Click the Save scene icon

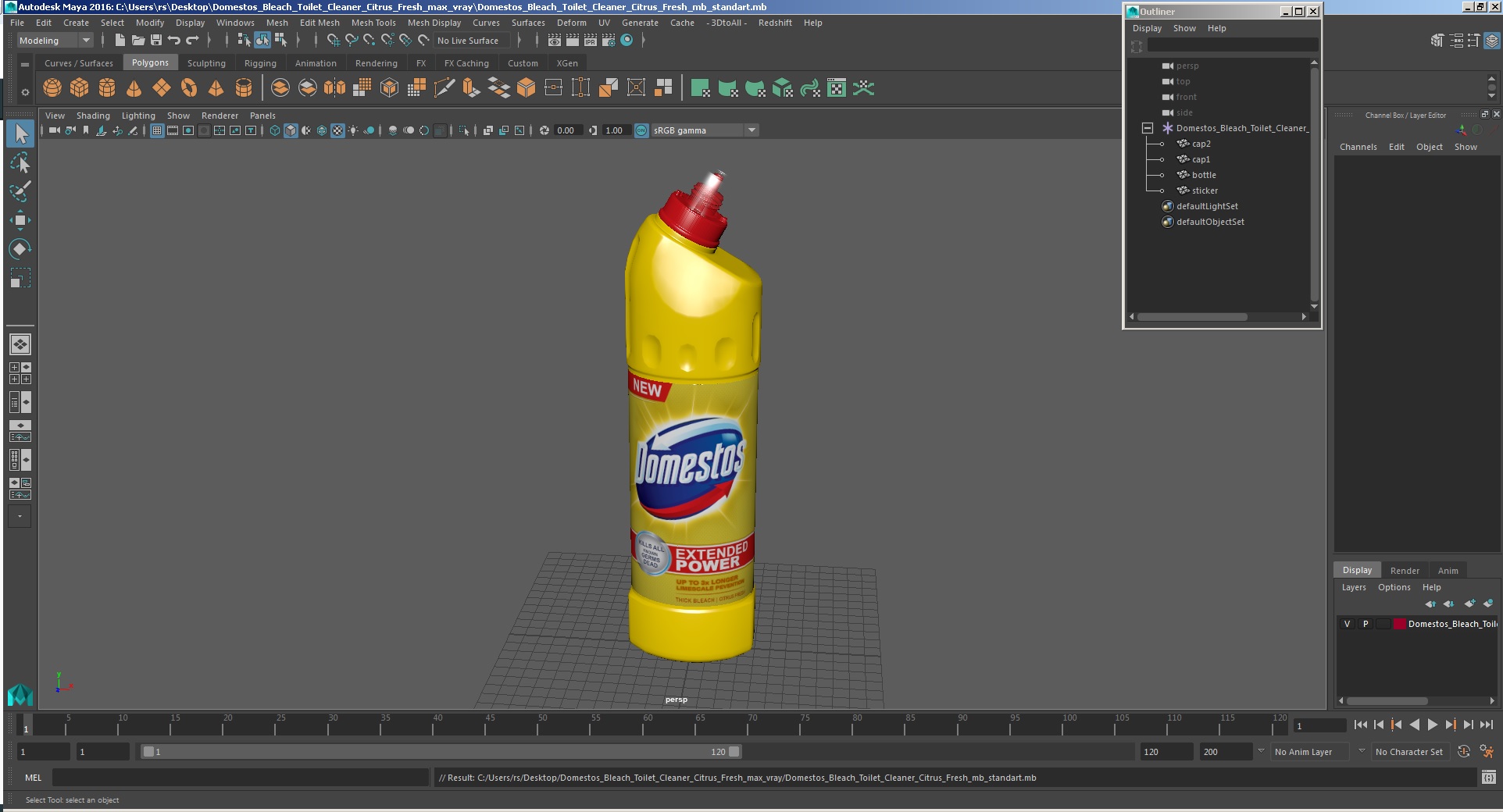pyautogui.click(x=156, y=41)
